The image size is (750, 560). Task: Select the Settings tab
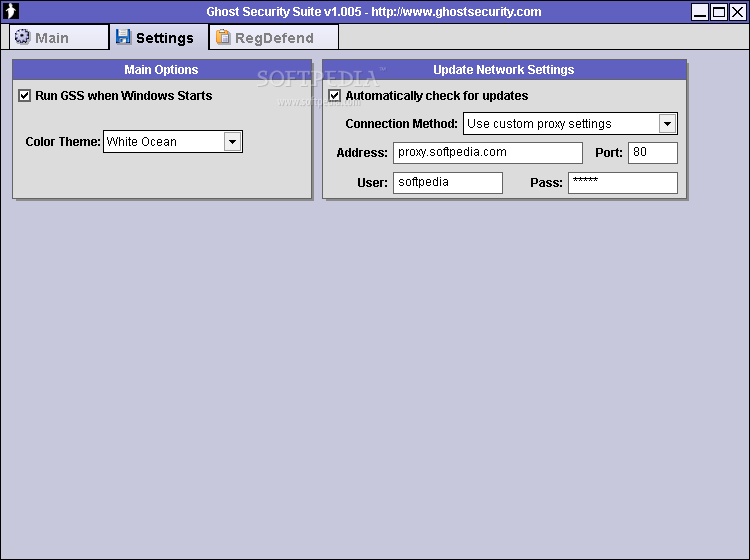point(159,37)
